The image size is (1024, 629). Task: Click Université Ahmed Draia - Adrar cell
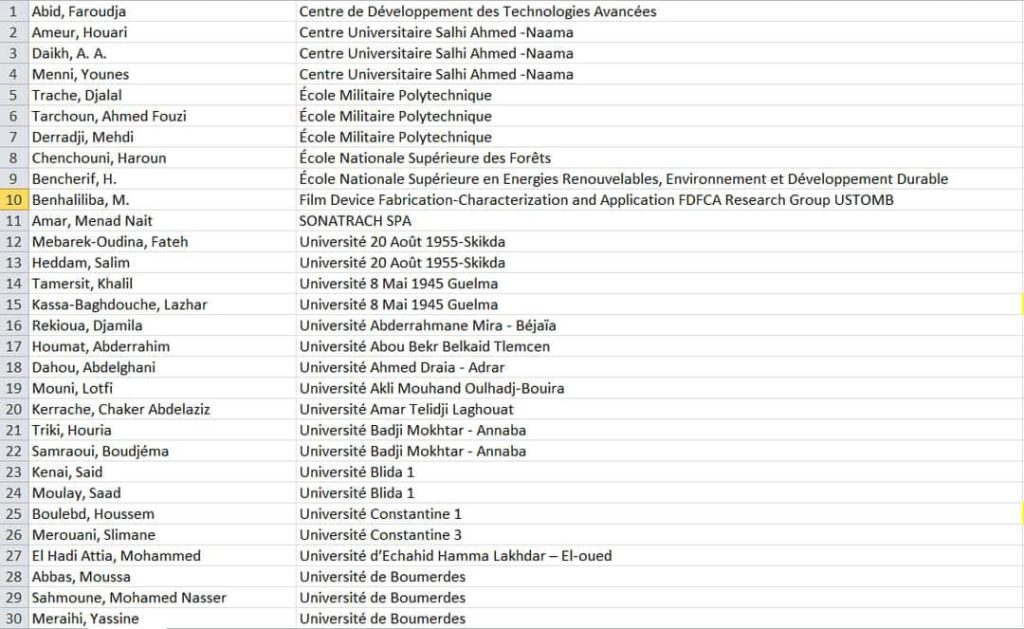click(659, 367)
